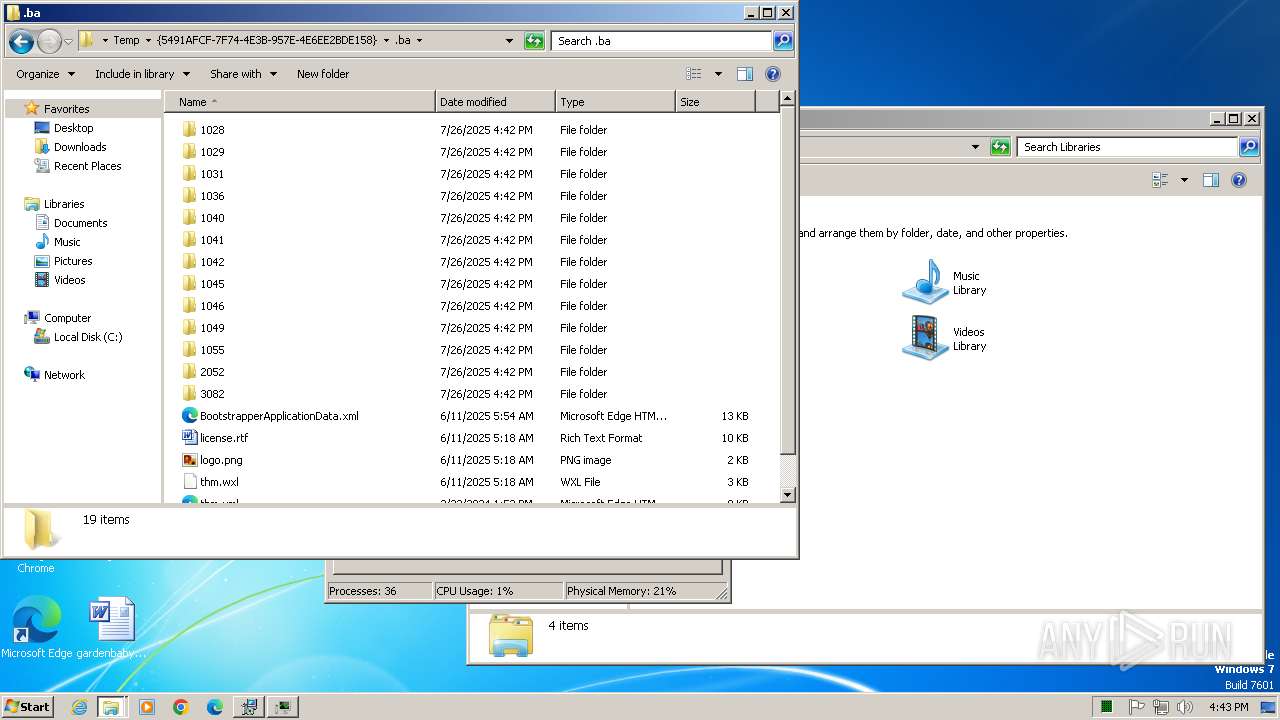Sort by the Type column header

615,102
